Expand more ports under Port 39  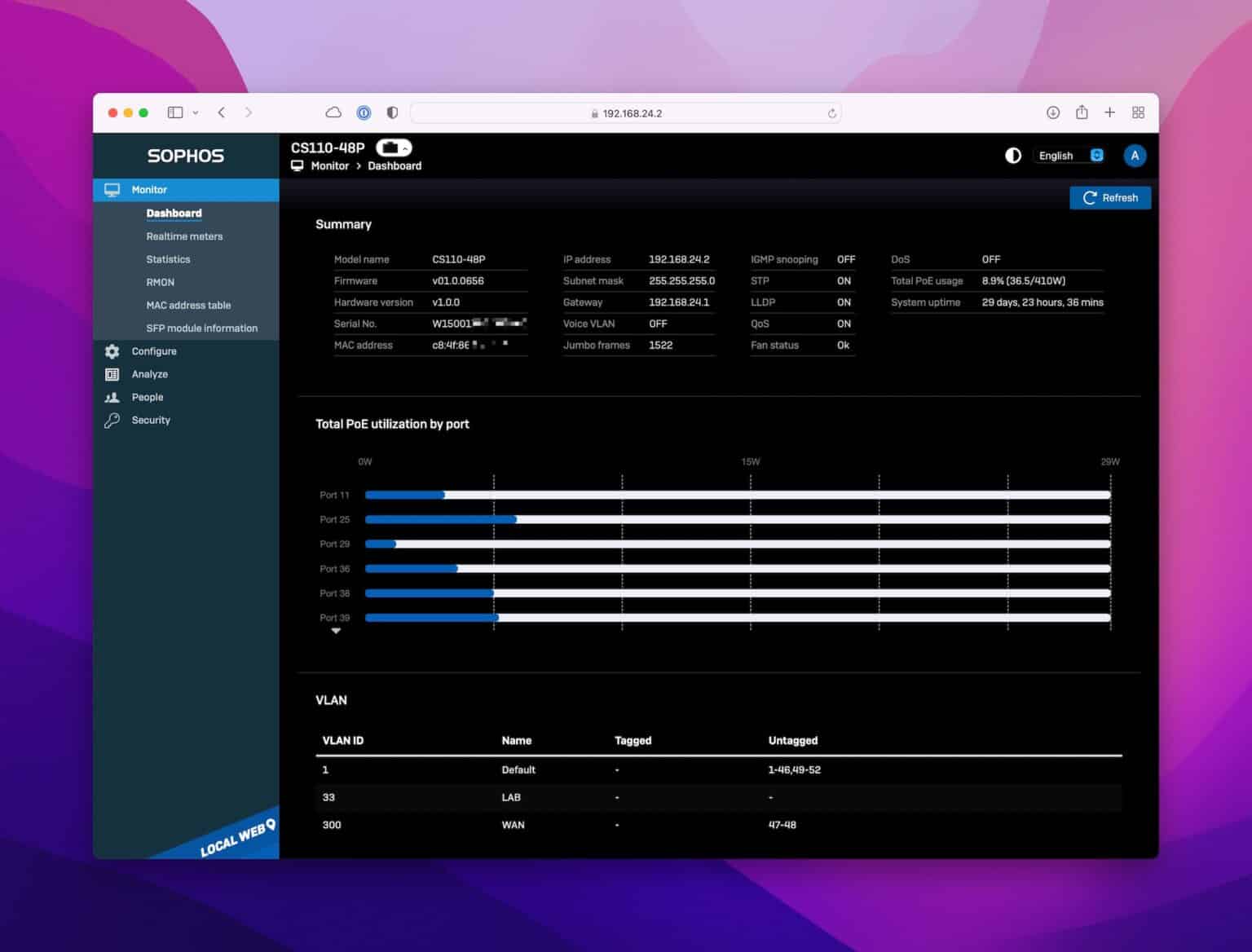pyautogui.click(x=335, y=631)
